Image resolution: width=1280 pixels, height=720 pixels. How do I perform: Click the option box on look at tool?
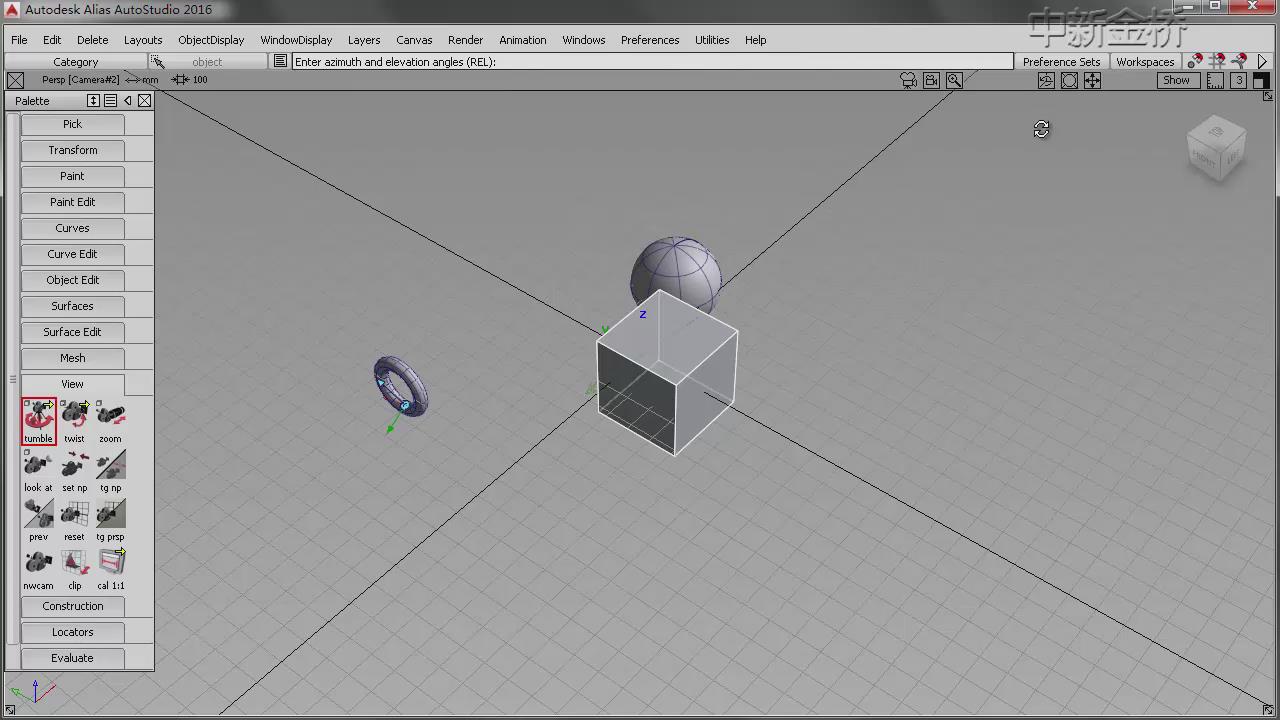coord(28,454)
